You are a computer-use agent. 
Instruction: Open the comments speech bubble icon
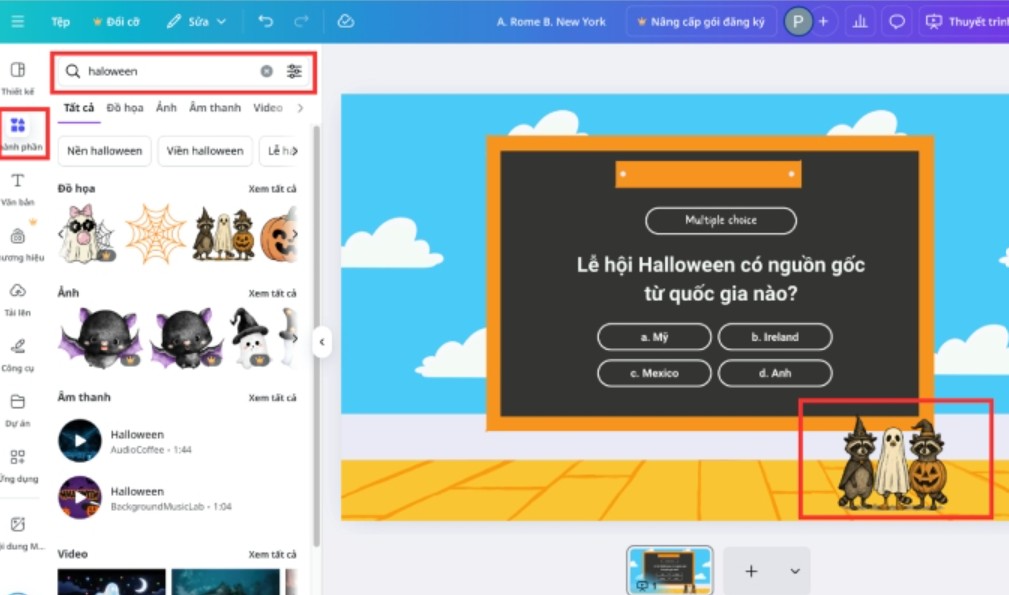897,21
